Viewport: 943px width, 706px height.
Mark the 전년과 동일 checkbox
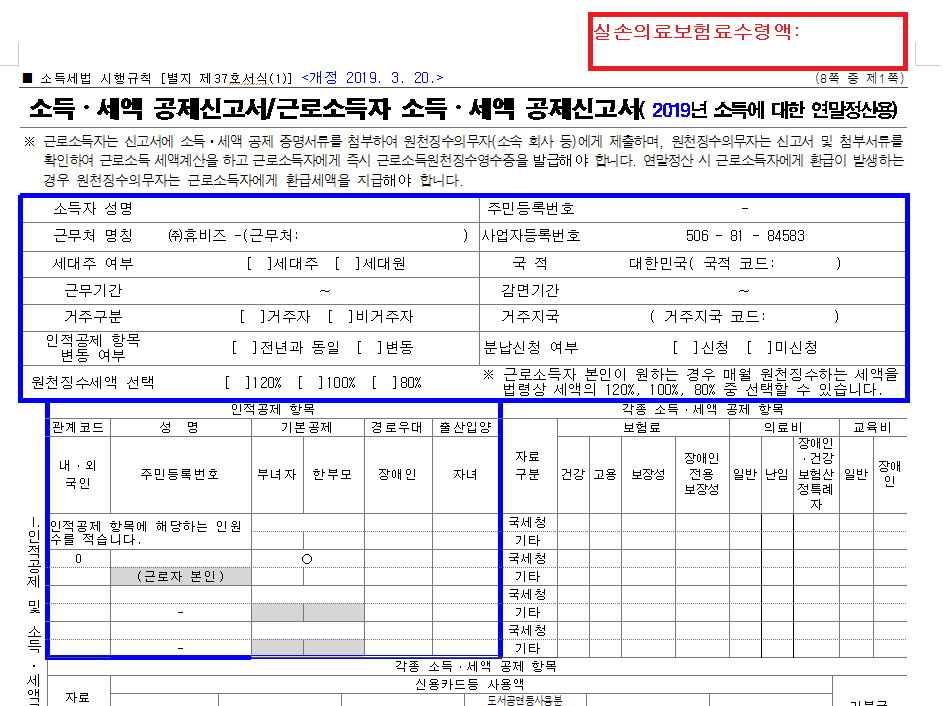pos(244,348)
